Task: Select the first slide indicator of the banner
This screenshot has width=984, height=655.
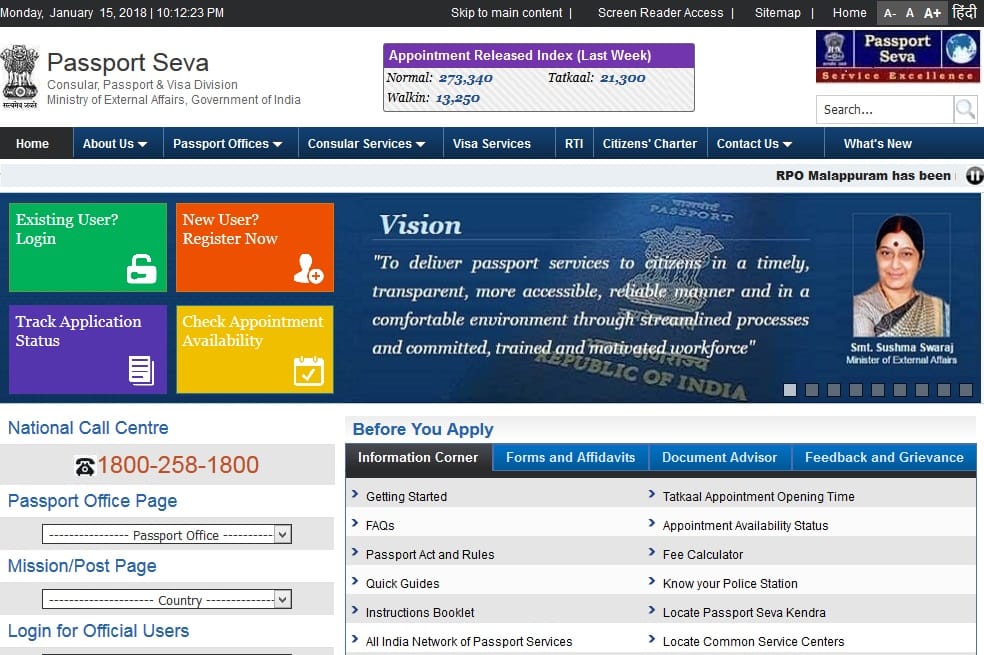Action: click(790, 390)
